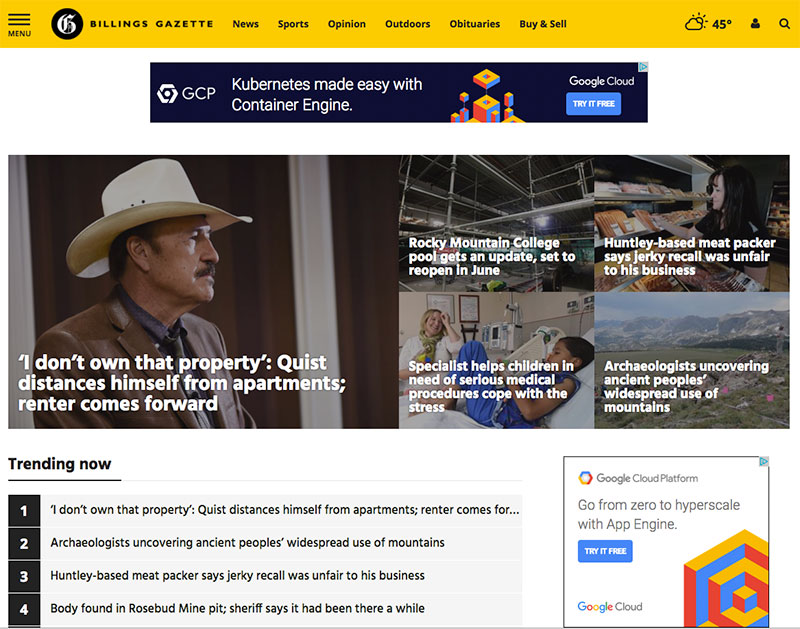Open trending story about Rosebud Mine pit
The width and height of the screenshot is (800, 629).
[237, 608]
